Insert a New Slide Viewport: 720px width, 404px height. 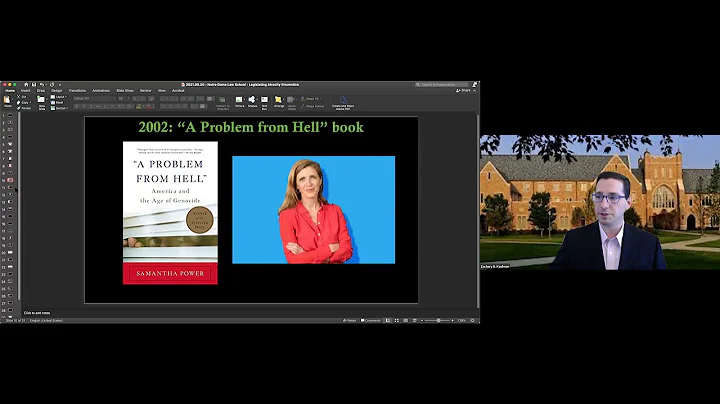(41, 103)
